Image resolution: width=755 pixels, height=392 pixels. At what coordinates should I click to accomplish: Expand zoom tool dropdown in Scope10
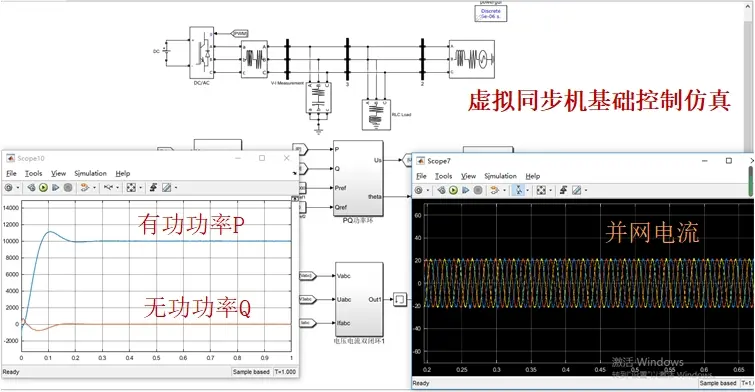pos(117,188)
